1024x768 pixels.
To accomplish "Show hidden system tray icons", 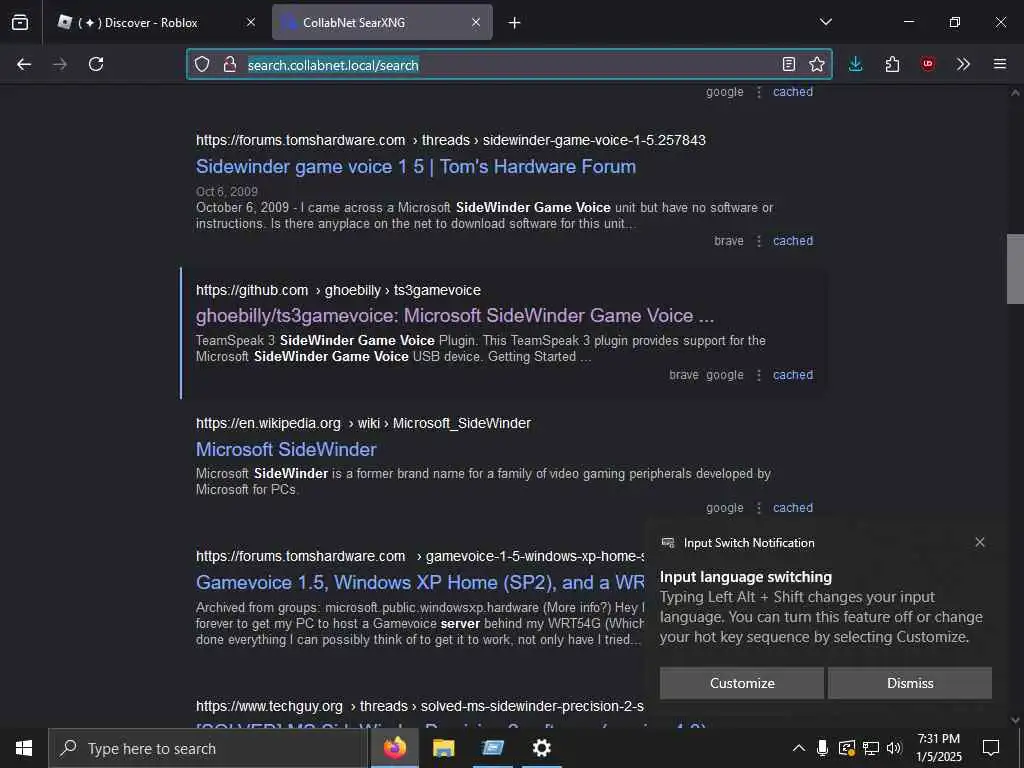I will click(x=799, y=748).
